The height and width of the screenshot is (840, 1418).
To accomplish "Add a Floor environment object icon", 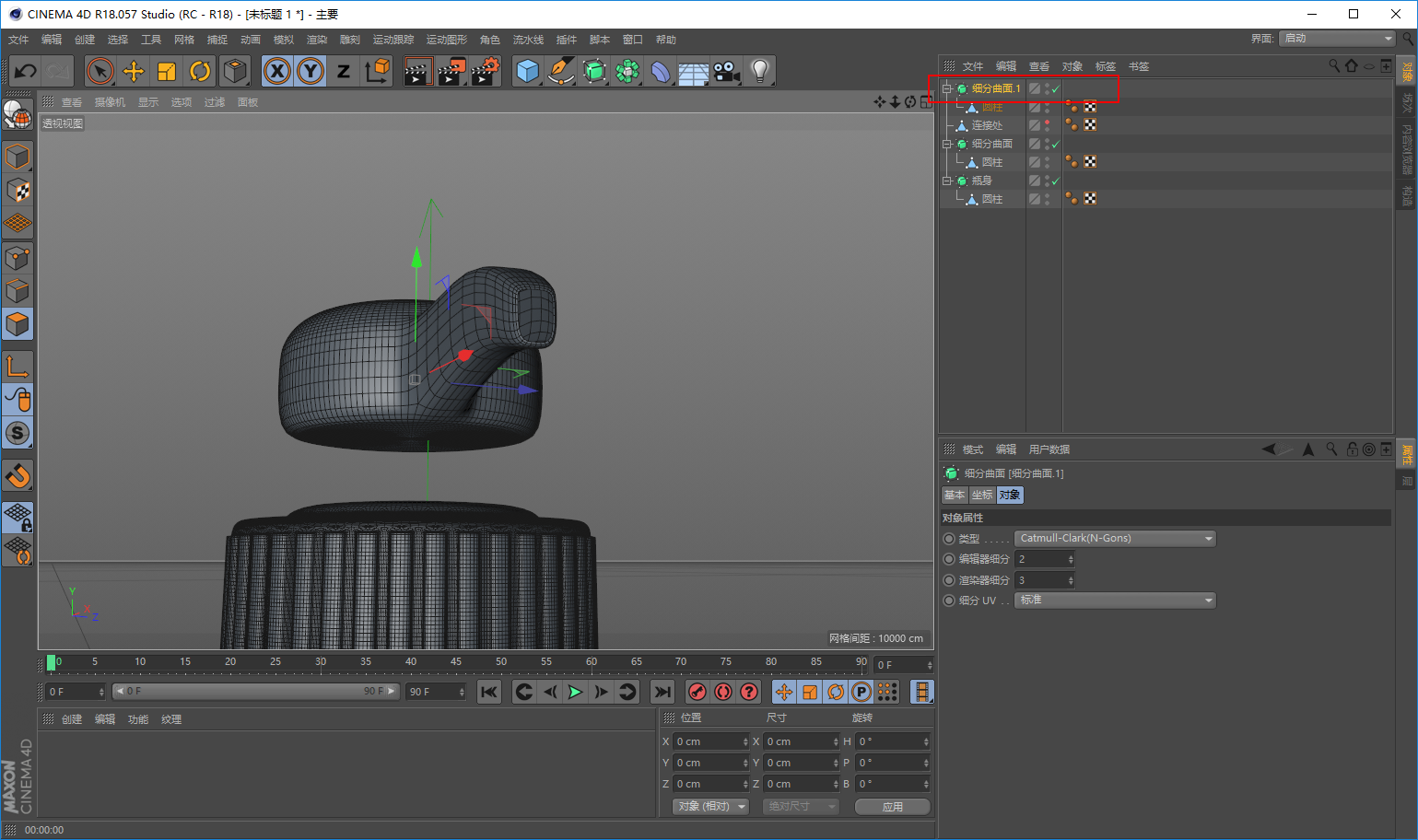I will [694, 71].
